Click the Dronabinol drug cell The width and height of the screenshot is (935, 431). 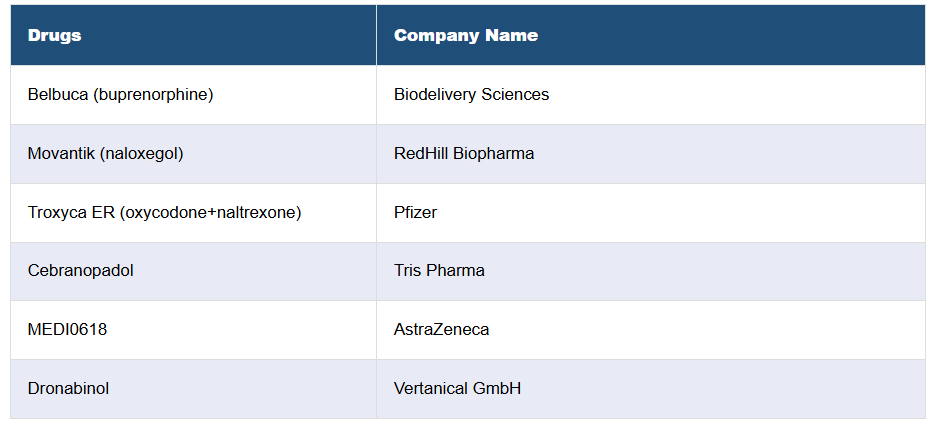pos(69,389)
